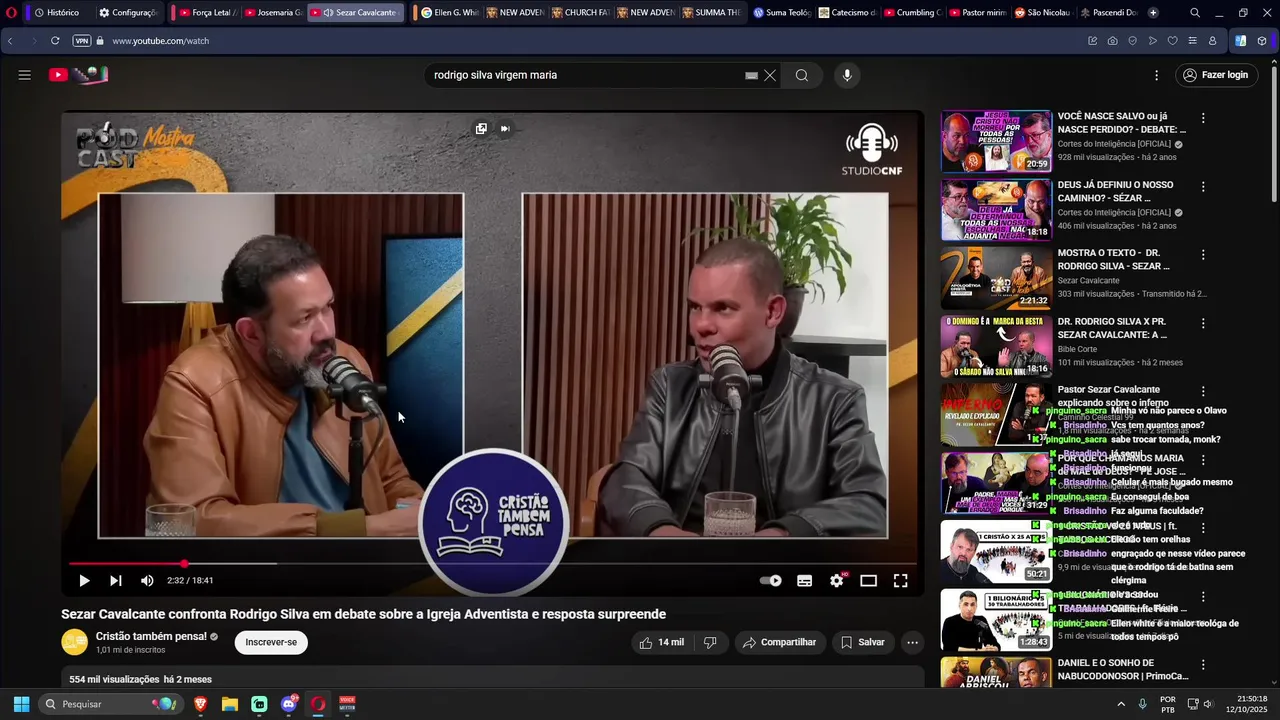
Task: Open Cristão também pensa! channel name link
Action: click(151, 636)
